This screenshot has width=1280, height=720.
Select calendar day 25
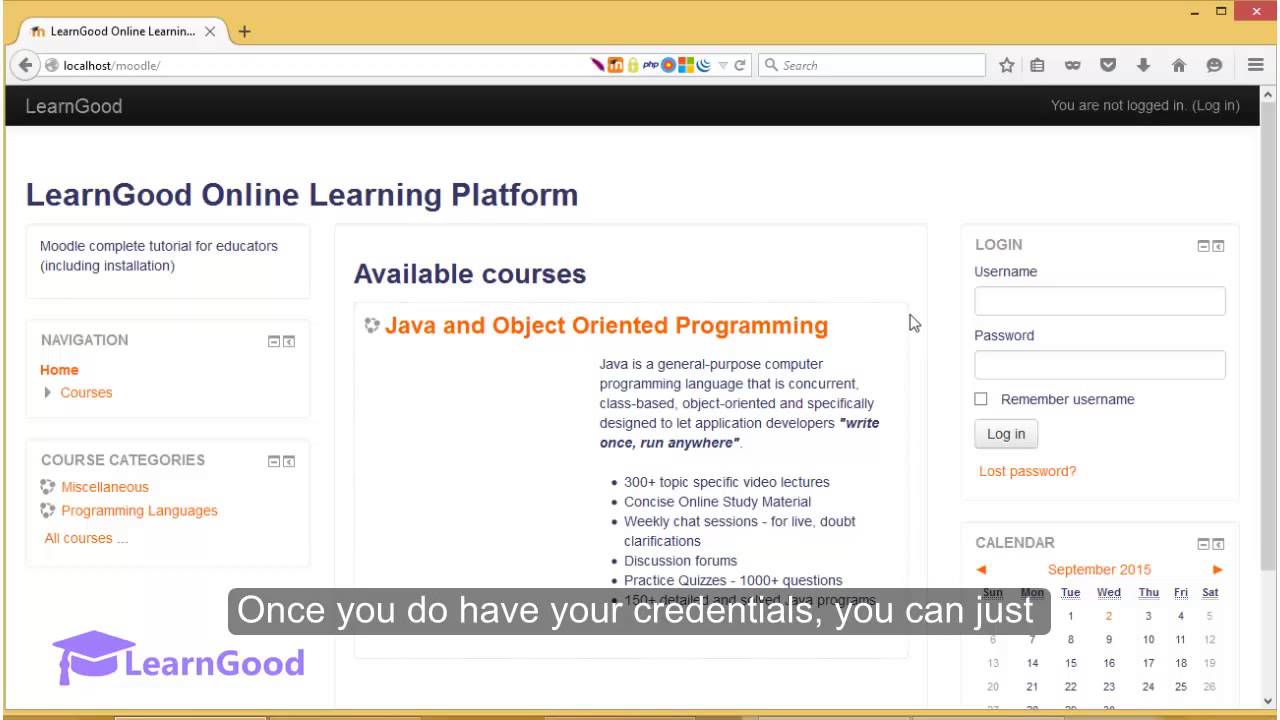coord(1180,687)
